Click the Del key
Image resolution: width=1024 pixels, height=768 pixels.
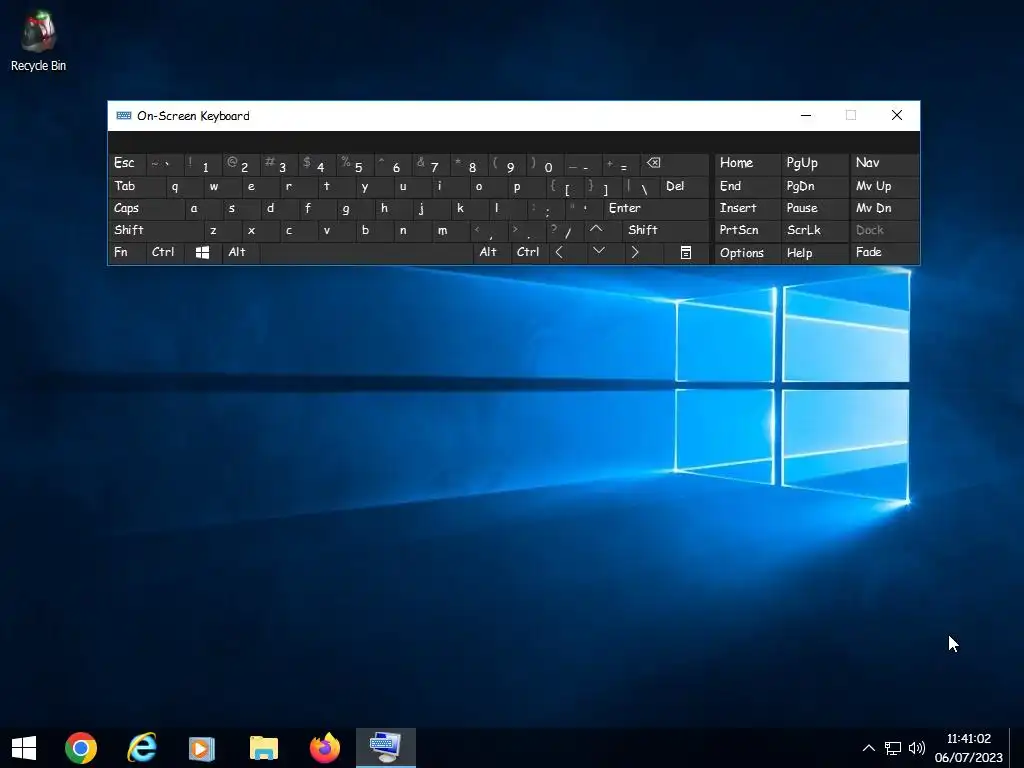tap(685, 186)
